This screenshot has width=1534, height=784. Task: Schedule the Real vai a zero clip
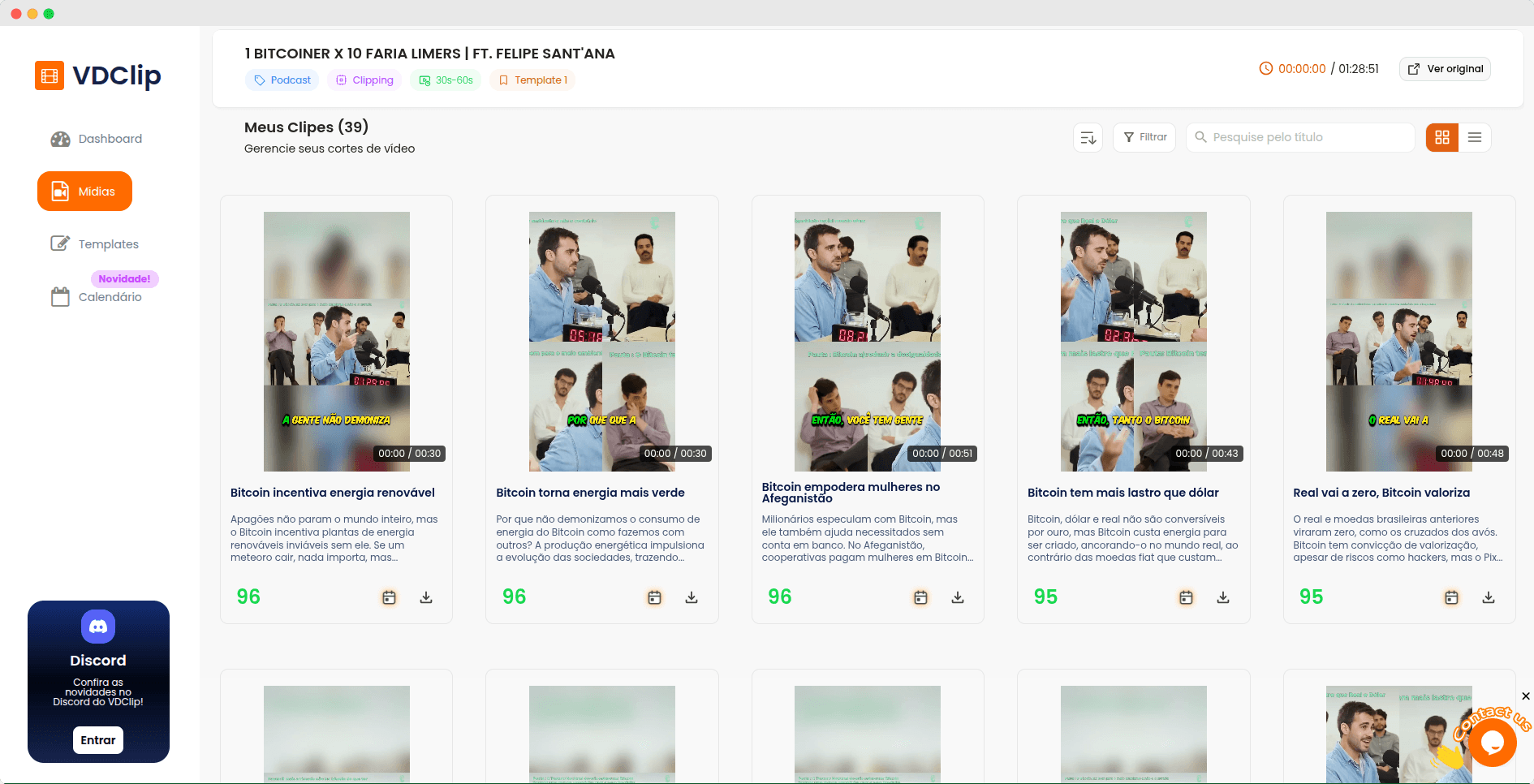coord(1451,597)
